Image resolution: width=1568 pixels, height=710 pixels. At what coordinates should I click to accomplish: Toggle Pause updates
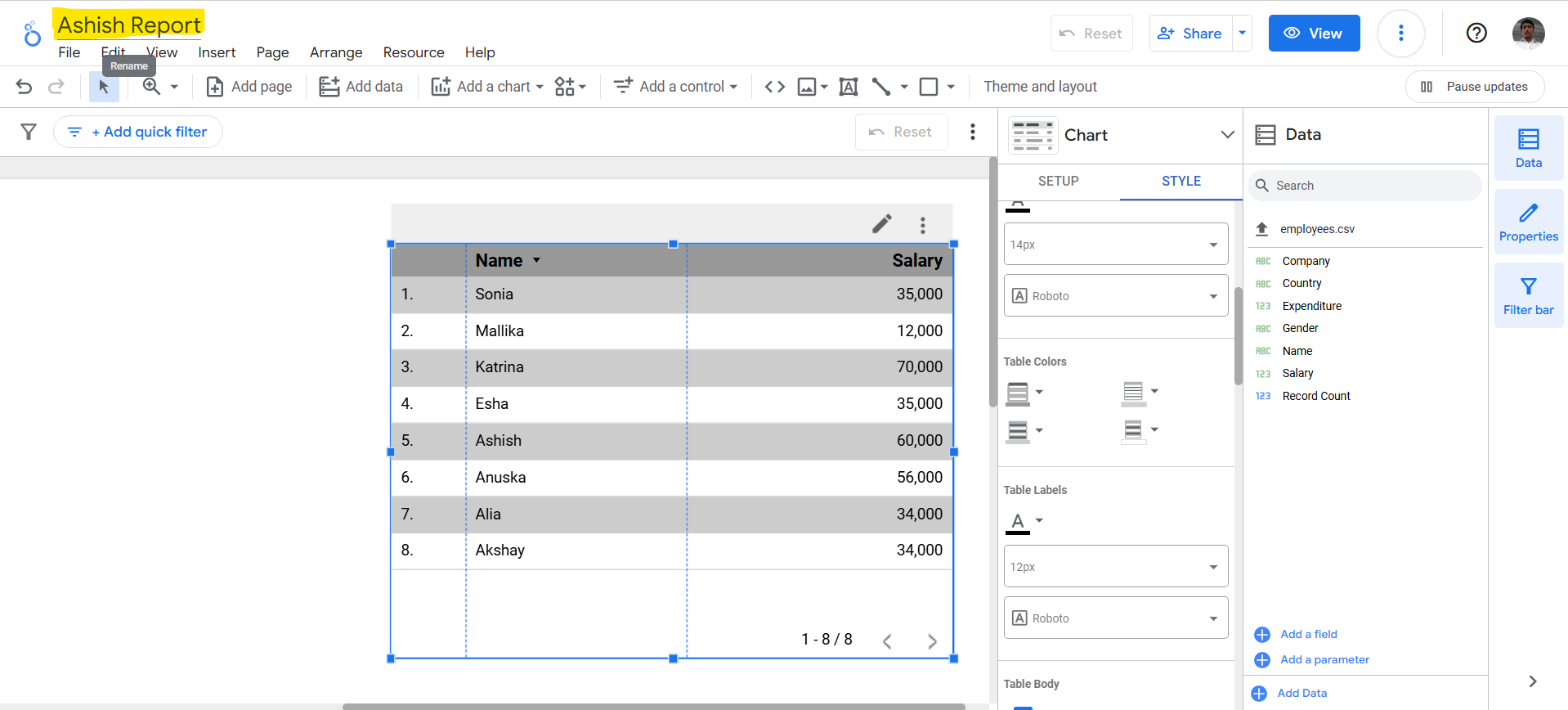[x=1474, y=87]
